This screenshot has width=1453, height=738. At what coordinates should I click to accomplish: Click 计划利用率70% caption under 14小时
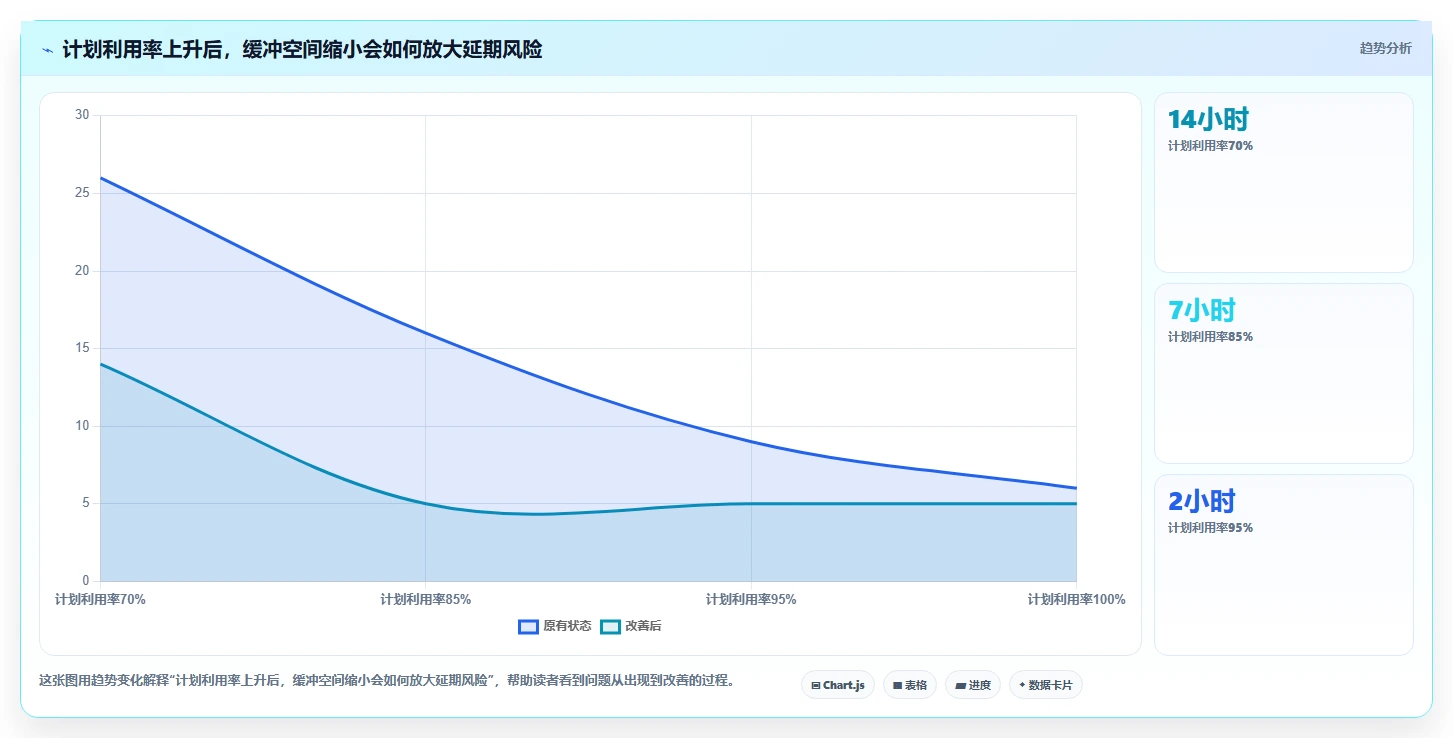click(1210, 146)
